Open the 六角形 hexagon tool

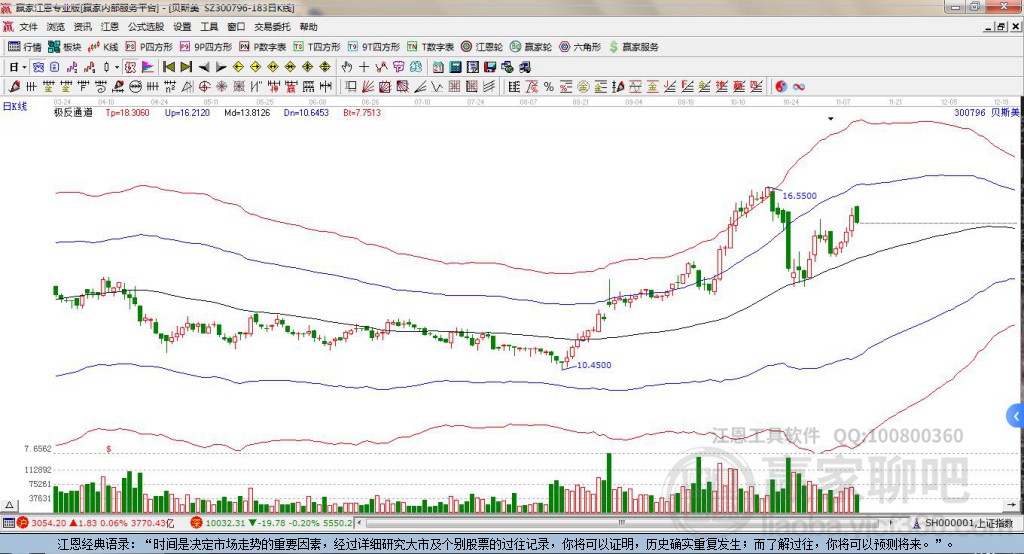point(580,47)
